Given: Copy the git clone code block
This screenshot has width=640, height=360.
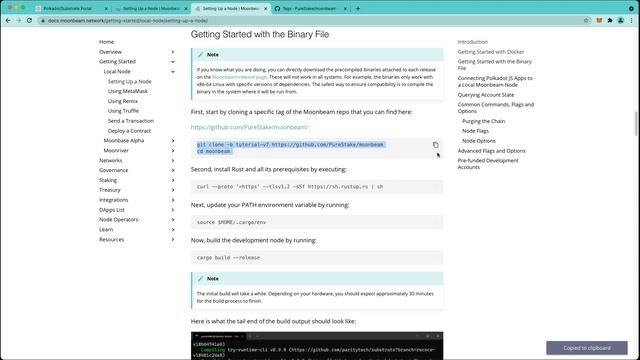Looking at the screenshot, I should pyautogui.click(x=436, y=145).
